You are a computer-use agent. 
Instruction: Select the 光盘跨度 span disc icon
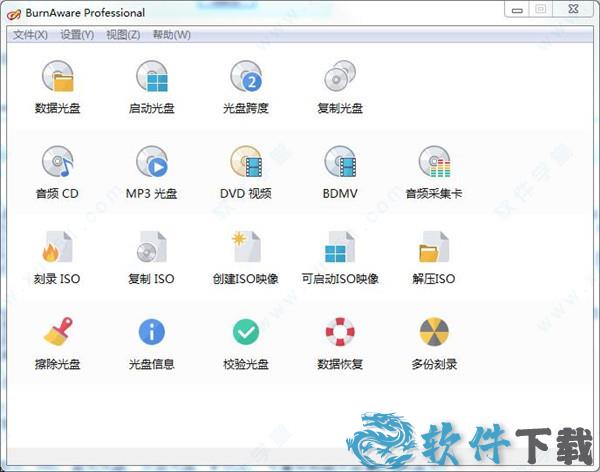tap(246, 76)
